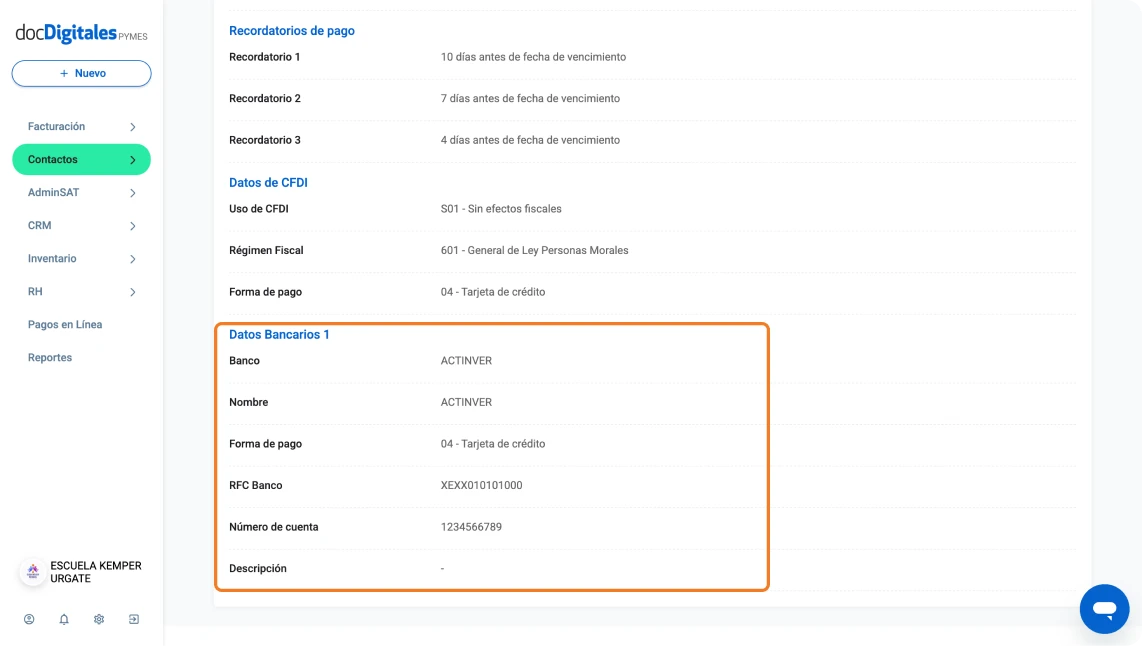Expand the RH chevron
Screen dimensions: 1142x646
tap(133, 292)
